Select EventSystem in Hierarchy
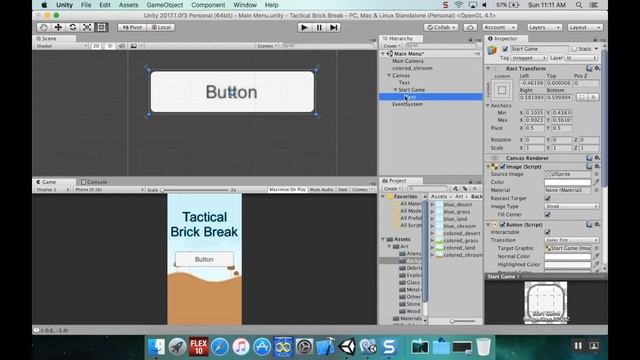Image resolution: width=640 pixels, height=360 pixels. 407,104
